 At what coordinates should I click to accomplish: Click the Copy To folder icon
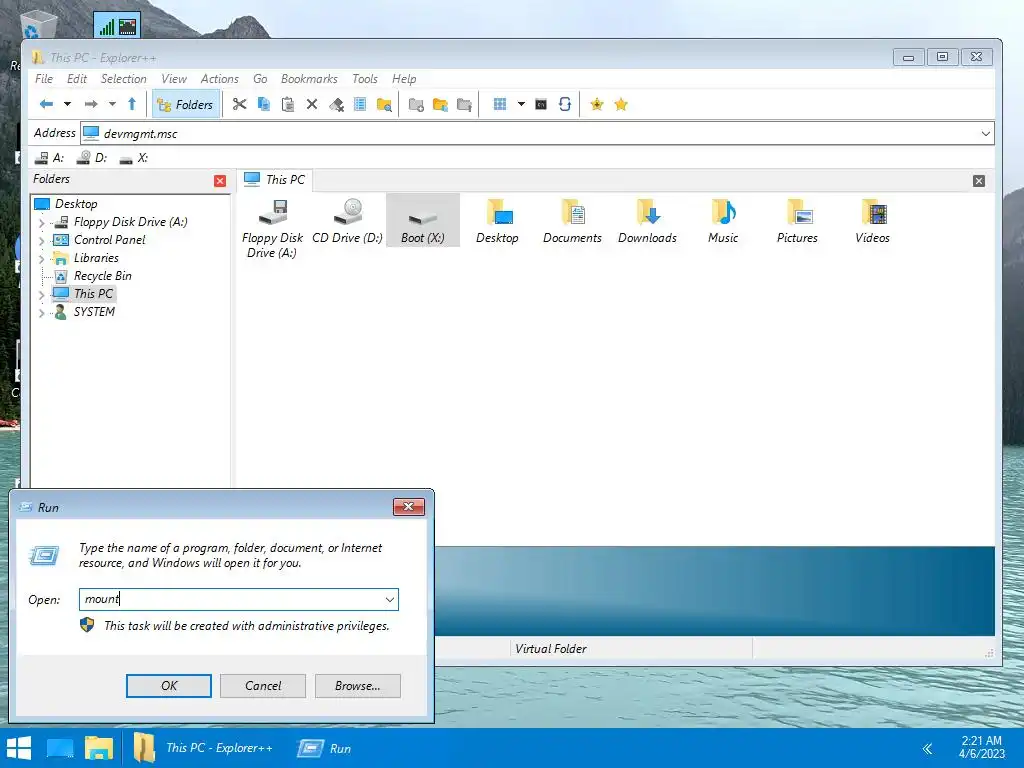tap(440, 104)
